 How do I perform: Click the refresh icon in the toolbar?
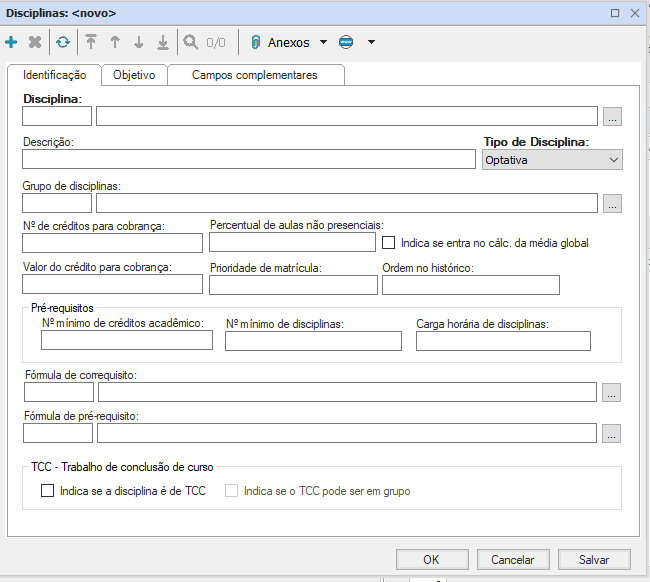pyautogui.click(x=63, y=43)
